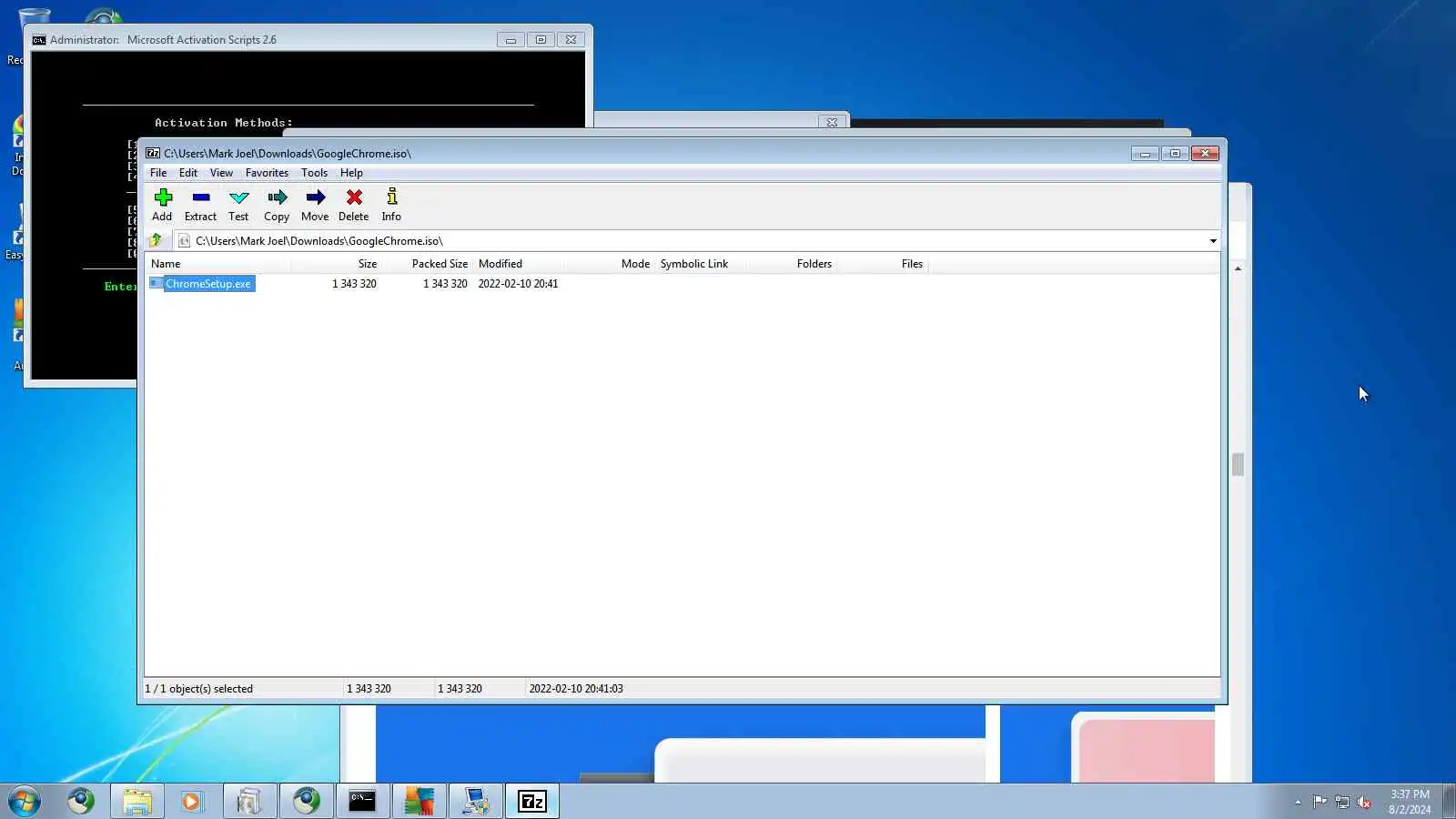
Task: Close the Microsoft Activation Scripts window
Action: (x=571, y=40)
